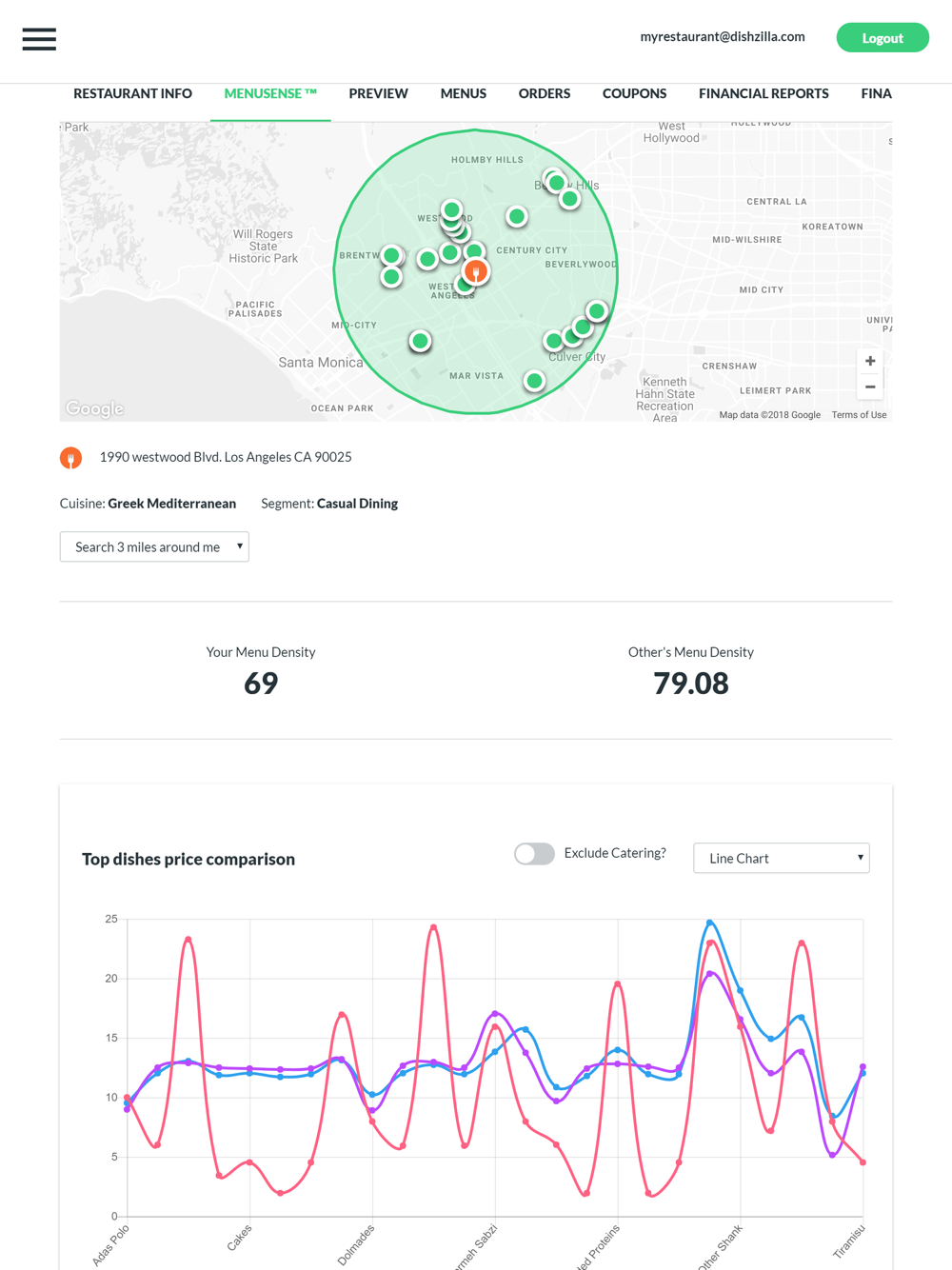The width and height of the screenshot is (952, 1270).
Task: Click the Cakes axis label
Action: tap(239, 1238)
